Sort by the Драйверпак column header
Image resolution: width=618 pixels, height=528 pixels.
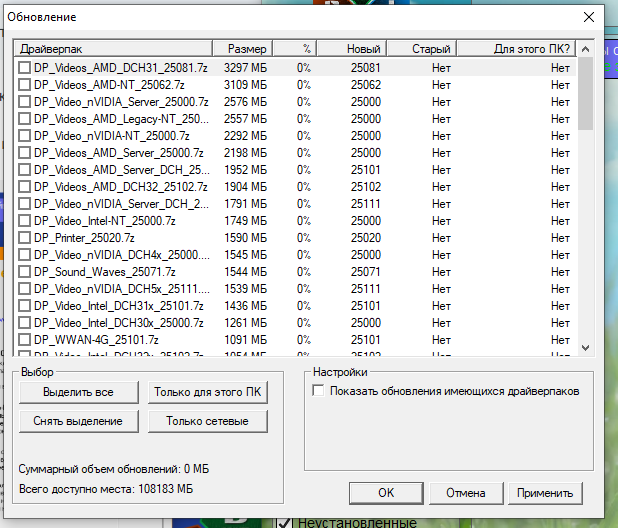pos(114,48)
